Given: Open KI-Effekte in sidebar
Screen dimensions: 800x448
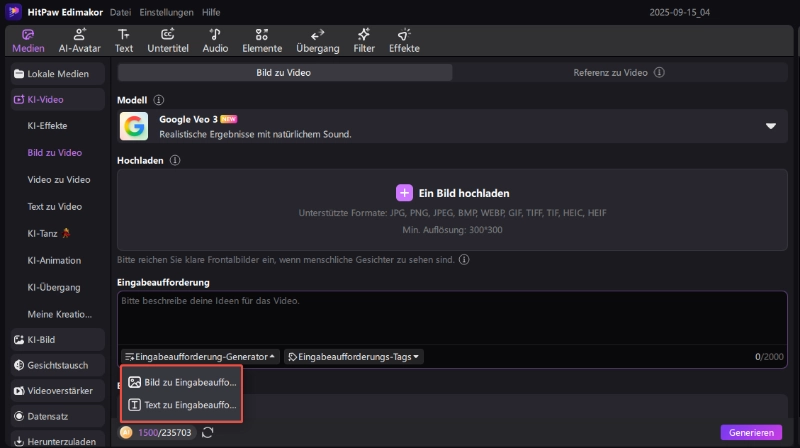Looking at the screenshot, I should pos(47,126).
